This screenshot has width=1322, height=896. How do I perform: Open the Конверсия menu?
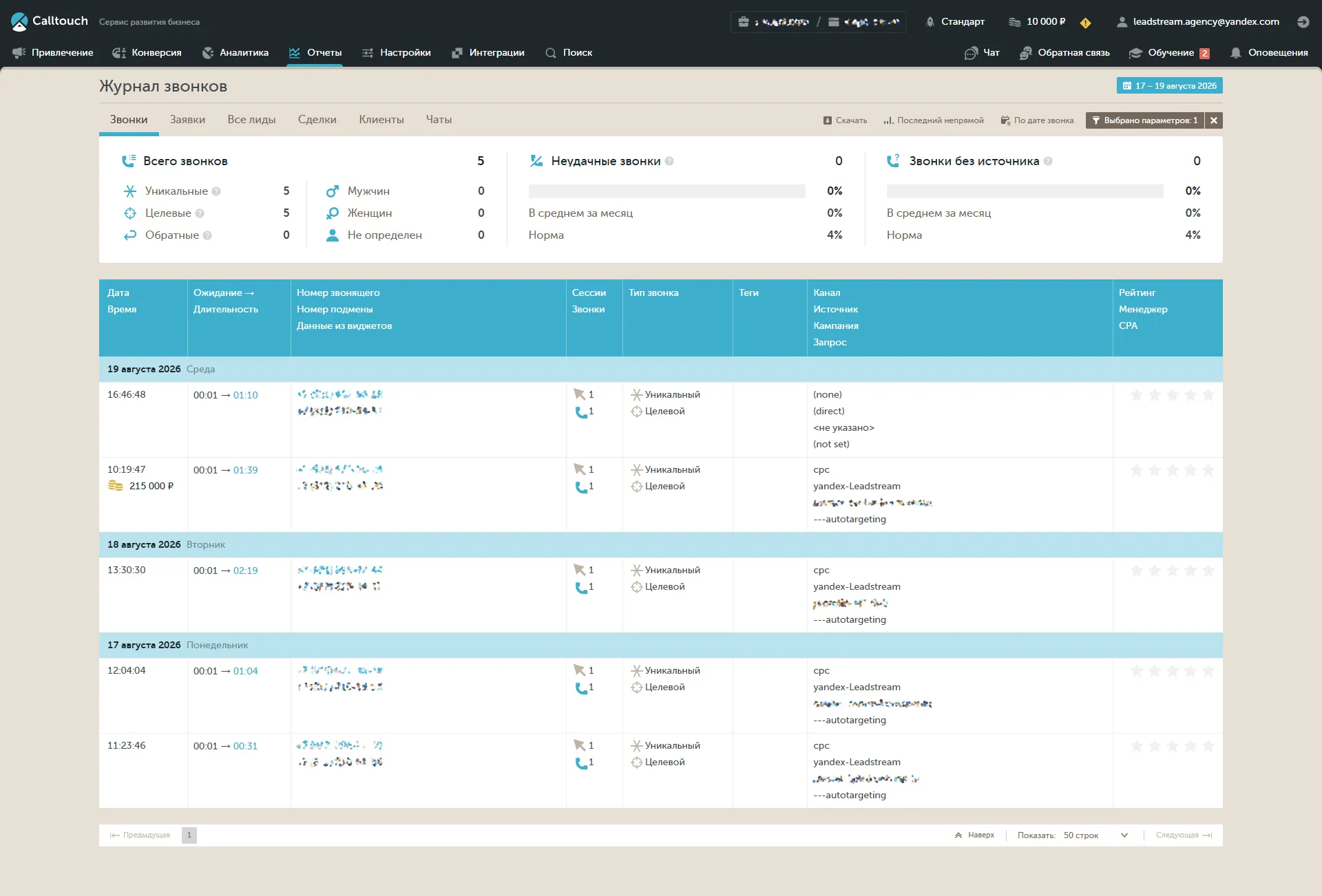click(147, 53)
